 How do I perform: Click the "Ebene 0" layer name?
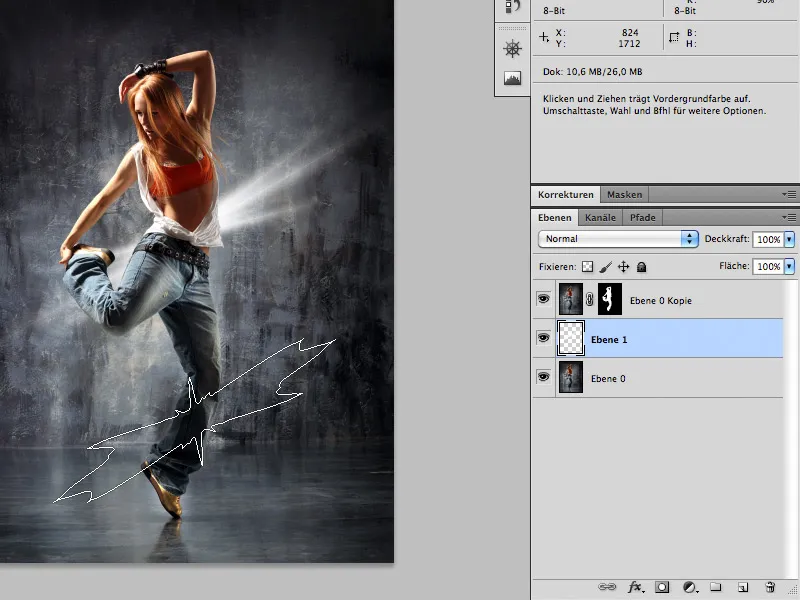608,379
